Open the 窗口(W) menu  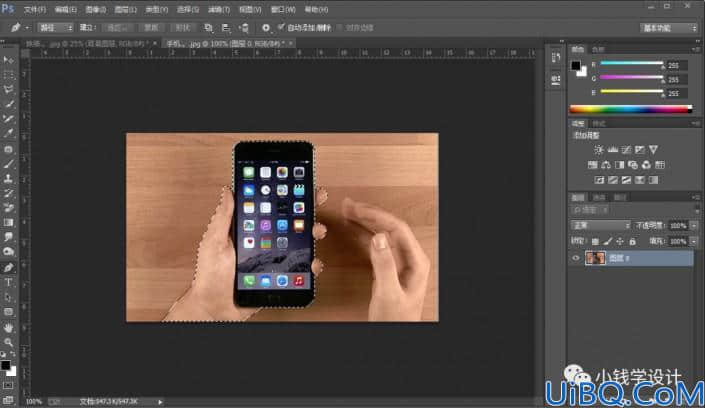(x=283, y=9)
